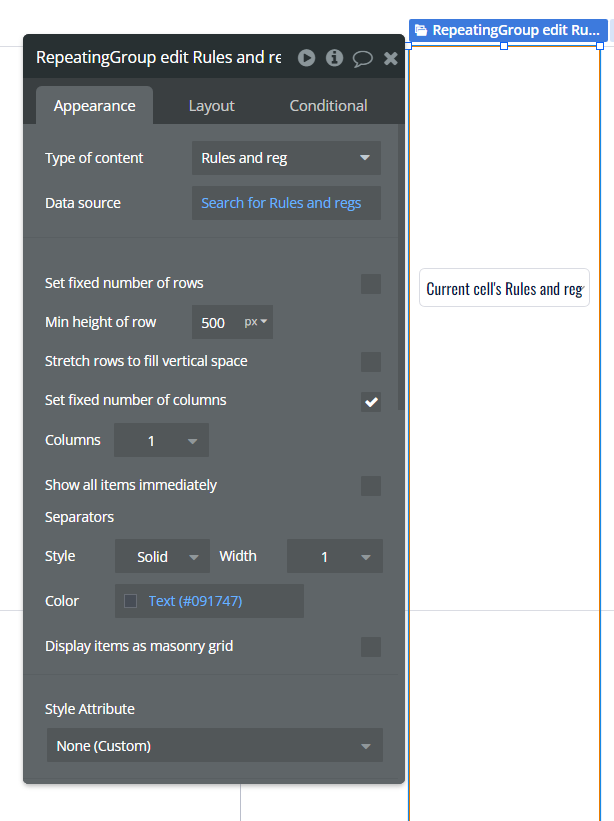The height and width of the screenshot is (821, 614).
Task: Click the play/preview icon in panel header
Action: (x=307, y=58)
